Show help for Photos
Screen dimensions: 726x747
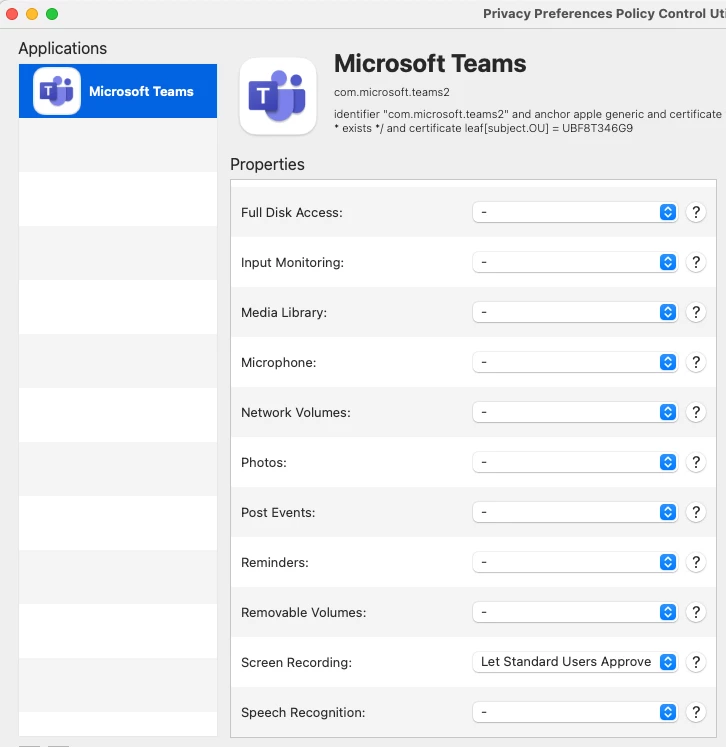696,462
